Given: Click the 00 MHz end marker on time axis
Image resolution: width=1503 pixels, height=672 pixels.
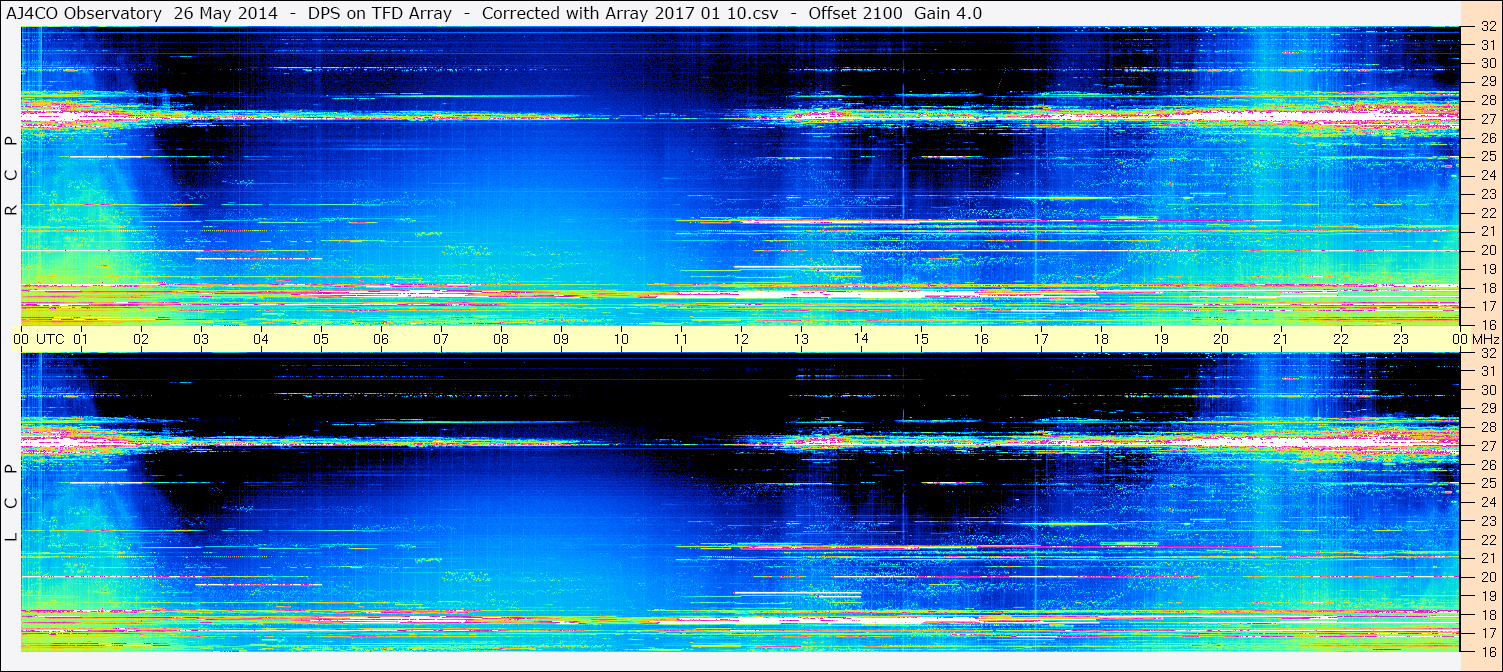Looking at the screenshot, I should pyautogui.click(x=1475, y=339).
